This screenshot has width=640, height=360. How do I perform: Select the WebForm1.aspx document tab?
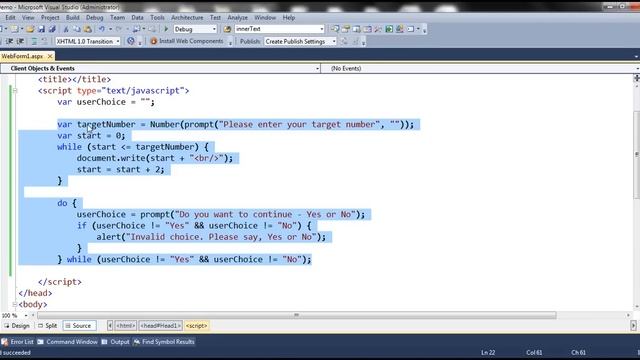click(x=22, y=56)
